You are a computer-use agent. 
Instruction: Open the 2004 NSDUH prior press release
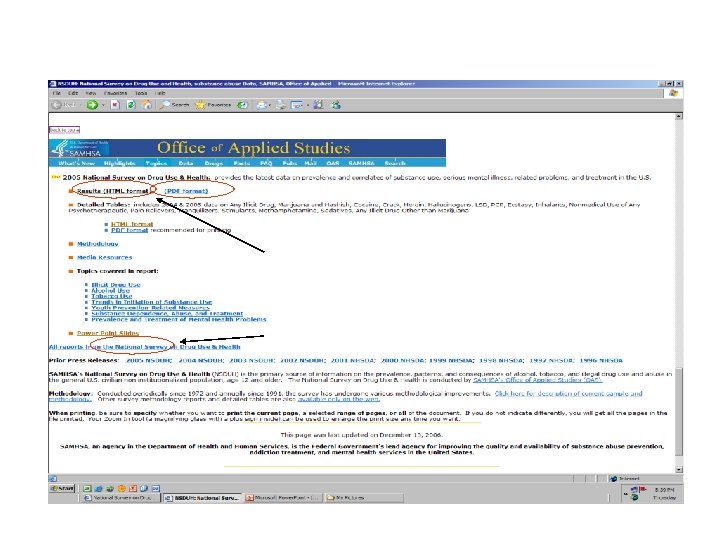[201, 360]
